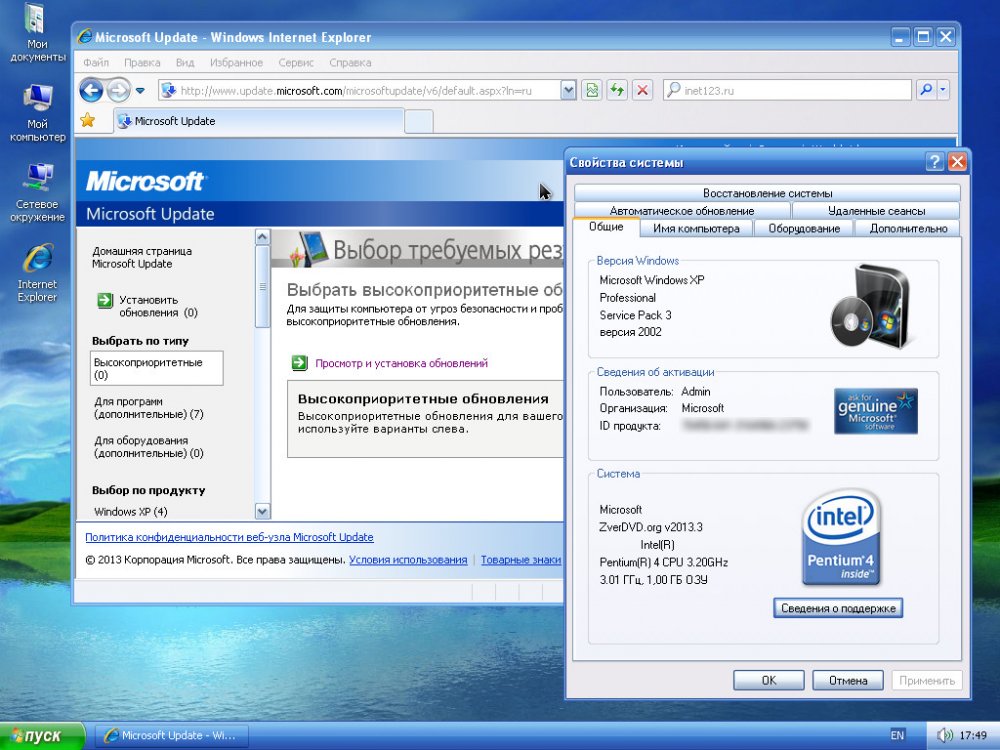Click the Intel Pentium 4 inside logo
This screenshot has height=750, width=1000.
click(841, 538)
